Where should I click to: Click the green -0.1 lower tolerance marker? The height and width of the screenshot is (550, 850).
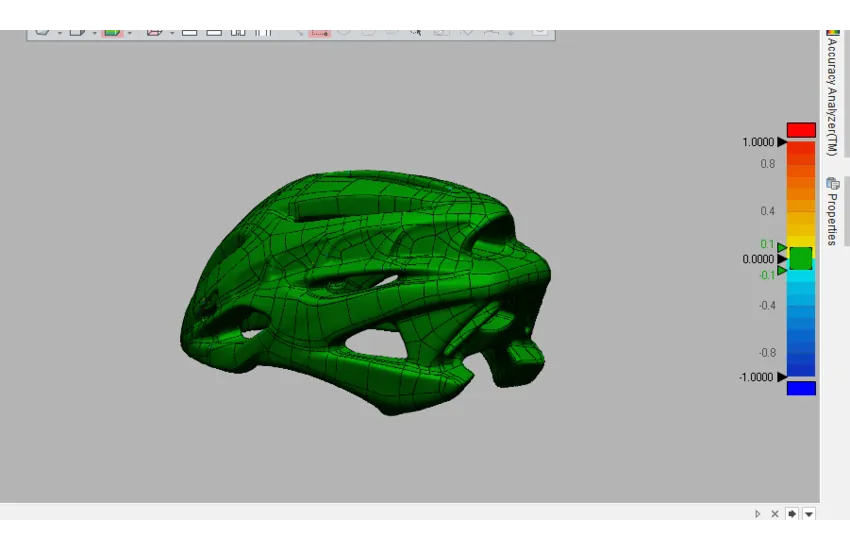tap(782, 271)
